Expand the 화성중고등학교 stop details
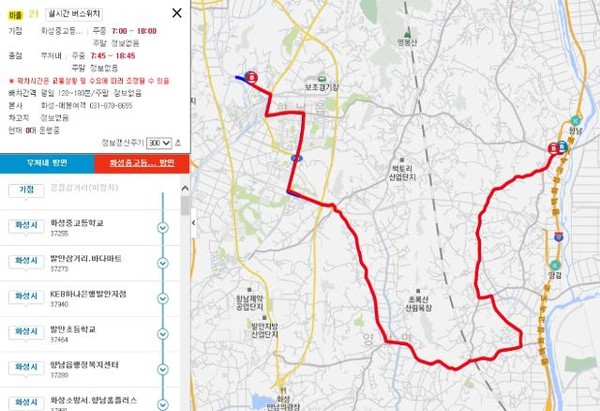The width and height of the screenshot is (600, 411). pyautogui.click(x=163, y=228)
